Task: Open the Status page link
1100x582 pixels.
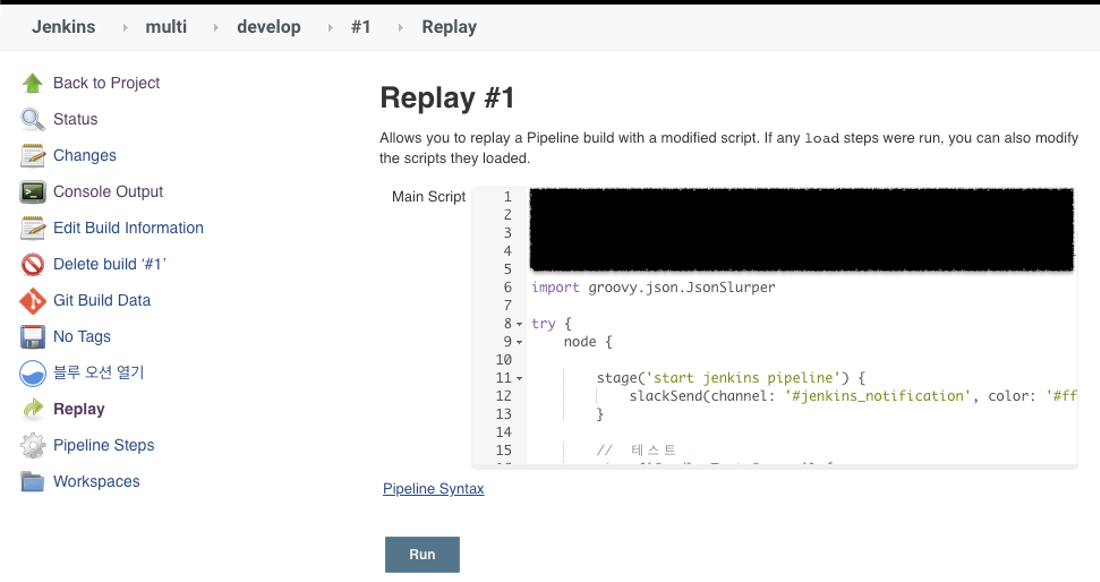Action: click(x=75, y=119)
